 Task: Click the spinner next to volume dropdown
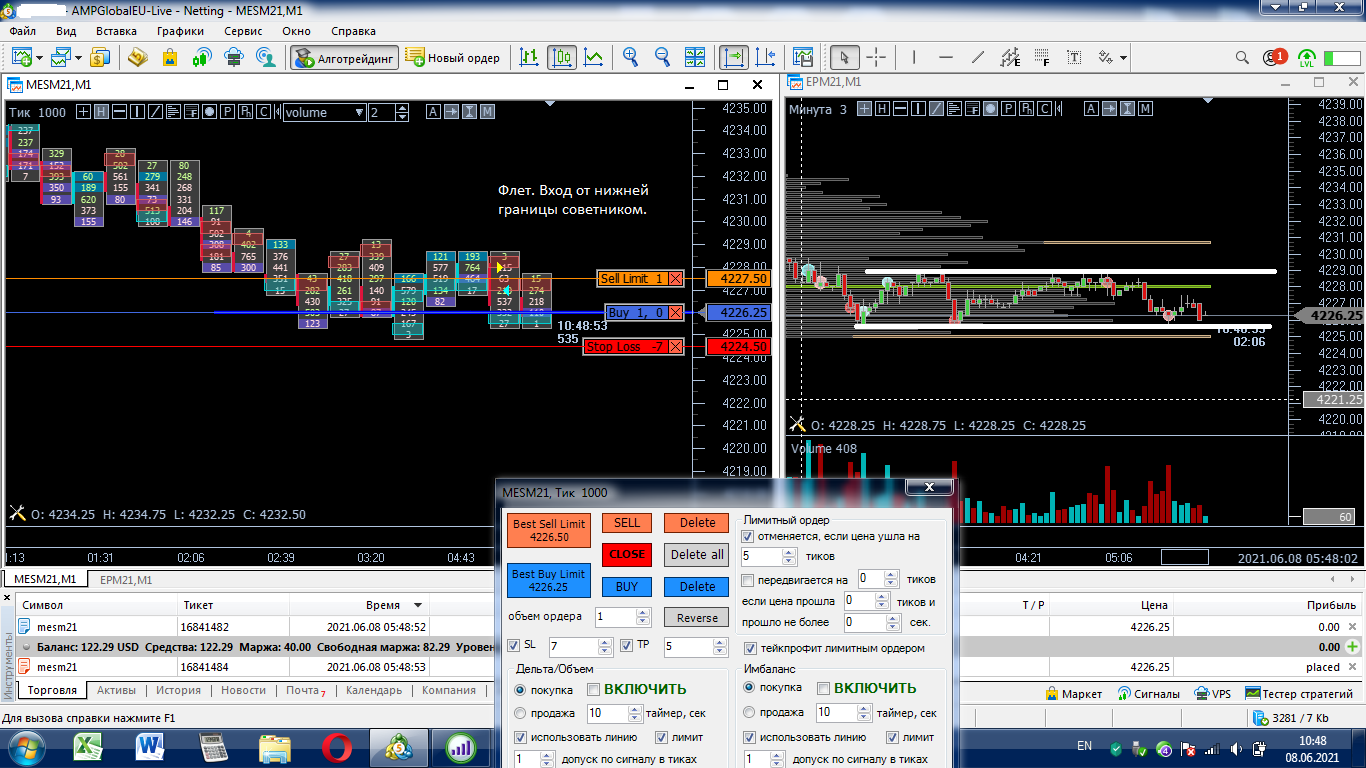[401, 112]
